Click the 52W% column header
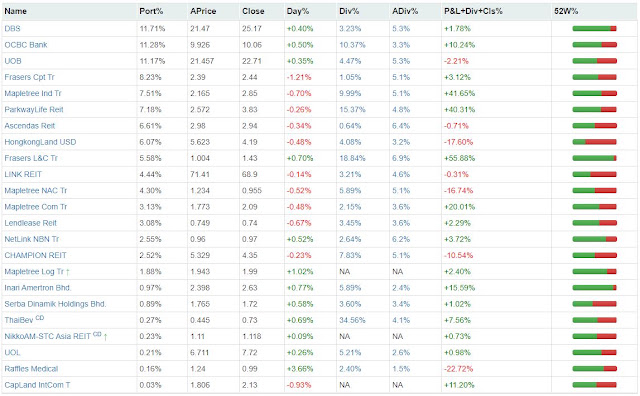Screen dimensions: 640x396 pyautogui.click(x=566, y=11)
